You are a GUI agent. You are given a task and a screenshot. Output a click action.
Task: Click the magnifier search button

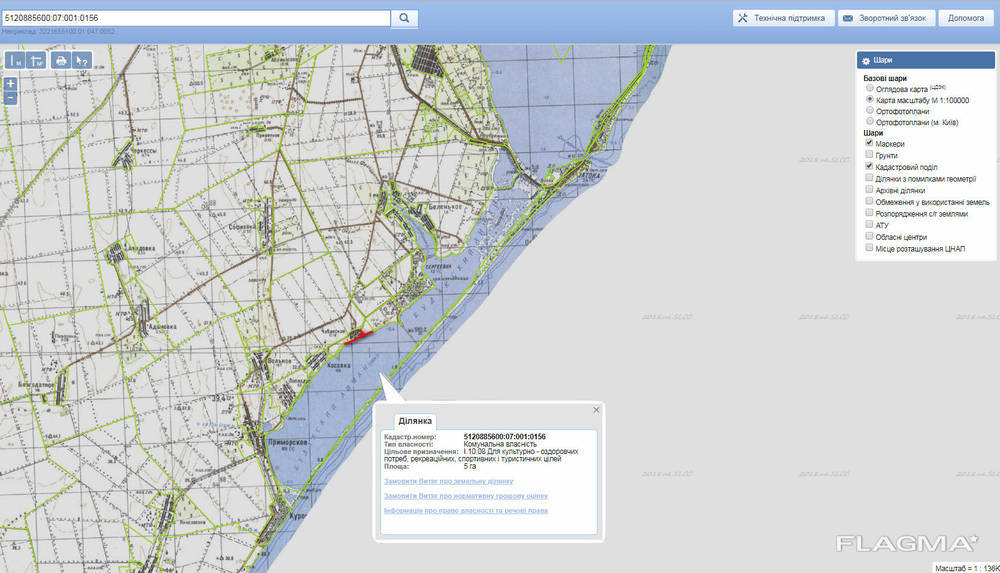tap(404, 18)
